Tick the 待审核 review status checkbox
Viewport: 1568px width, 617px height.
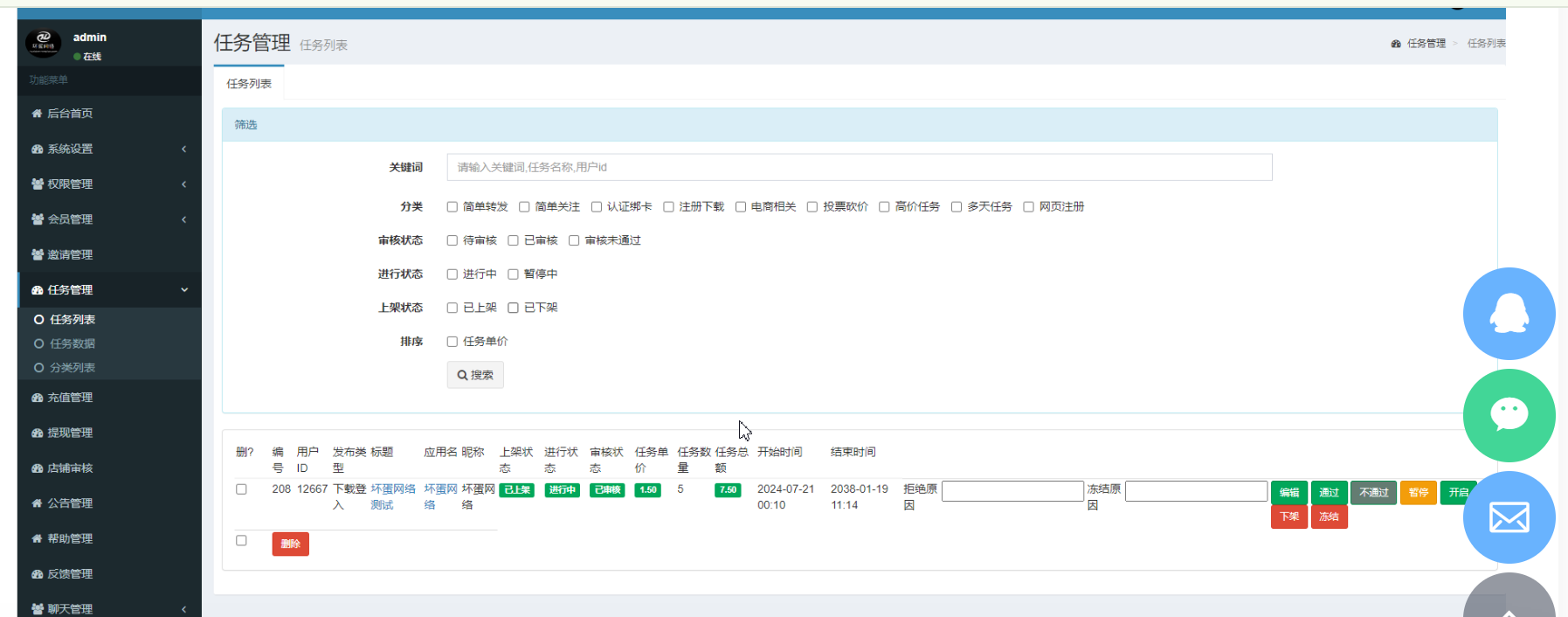pyautogui.click(x=452, y=240)
